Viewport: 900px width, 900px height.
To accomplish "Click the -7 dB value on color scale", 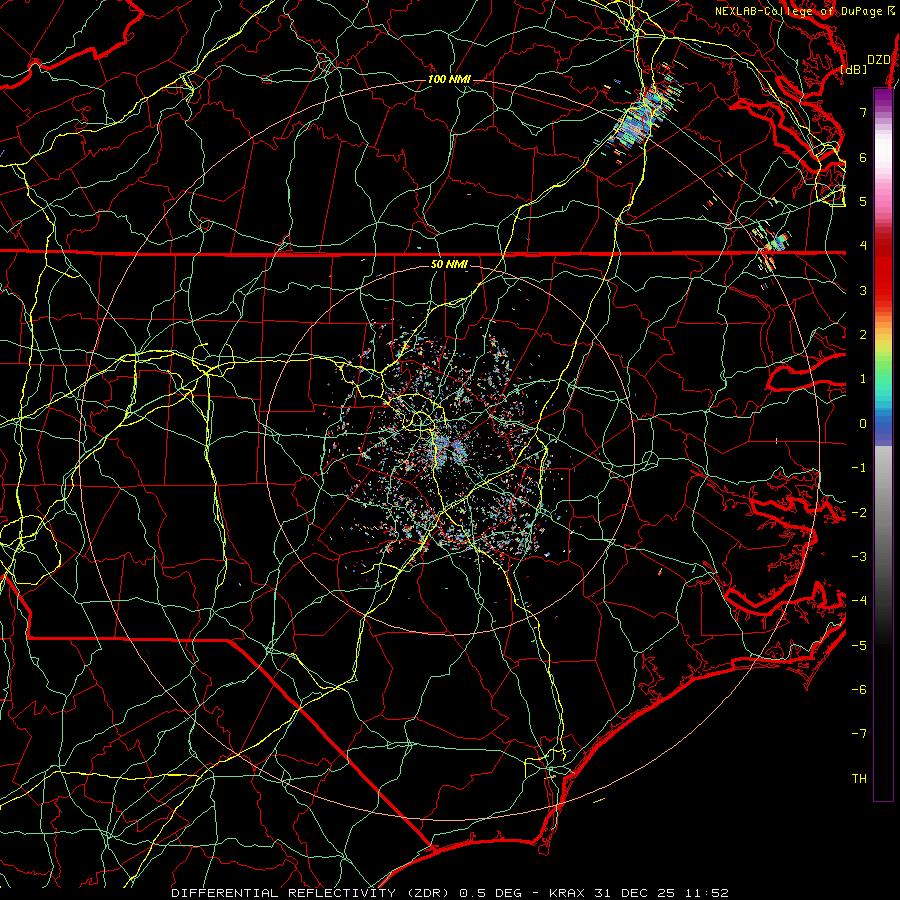I will [x=859, y=734].
